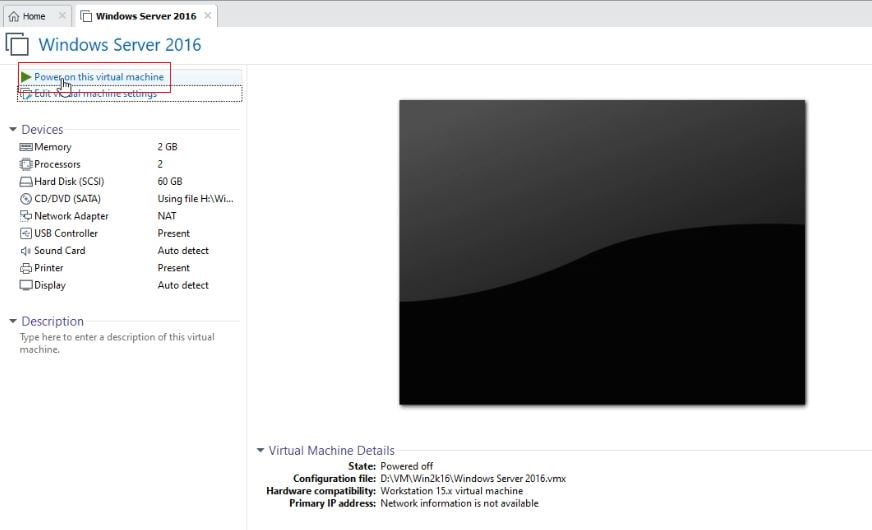Click the USB Controller icon
872x530 pixels.
point(26,233)
